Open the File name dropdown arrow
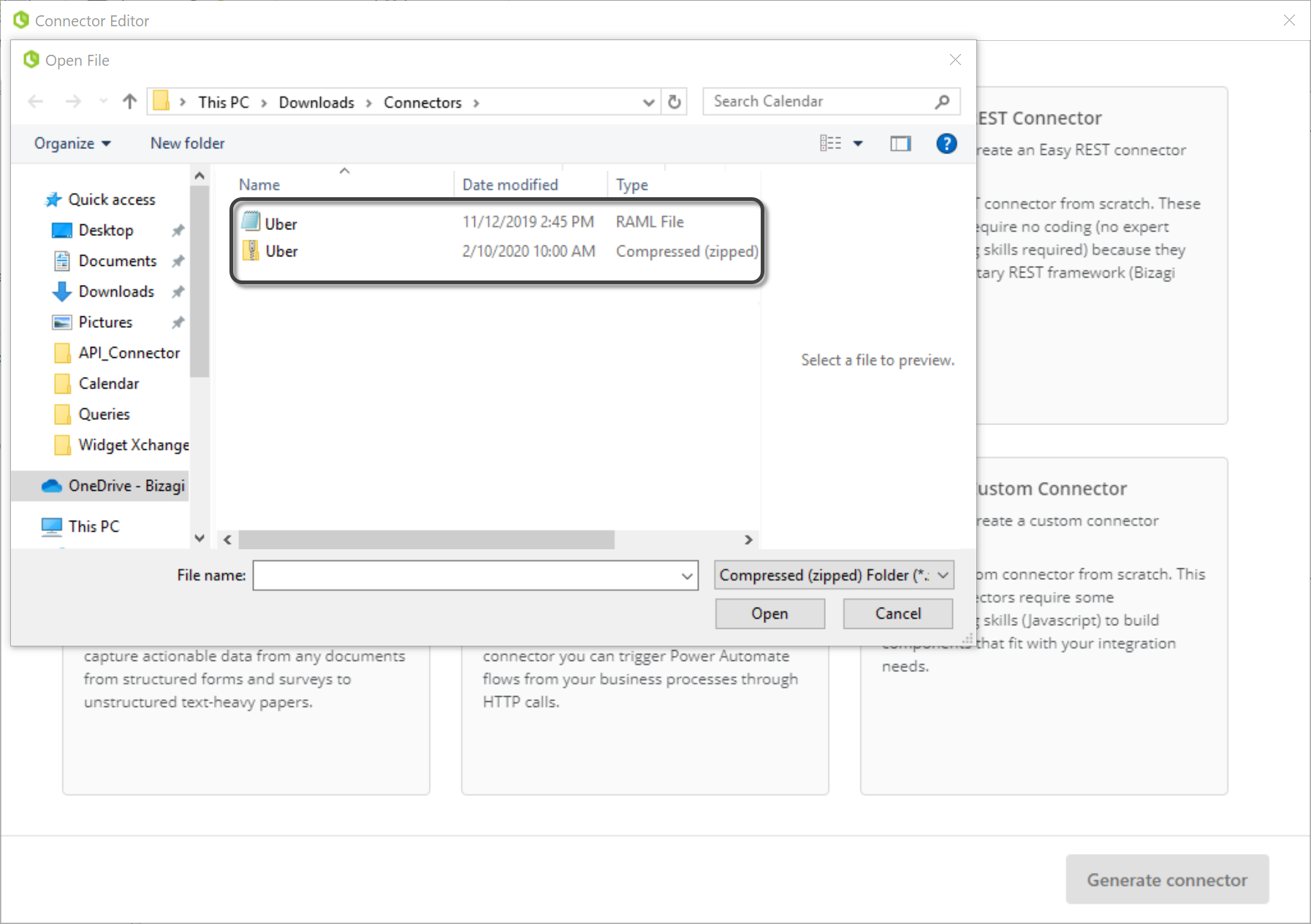This screenshot has height=924, width=1311. click(x=687, y=576)
